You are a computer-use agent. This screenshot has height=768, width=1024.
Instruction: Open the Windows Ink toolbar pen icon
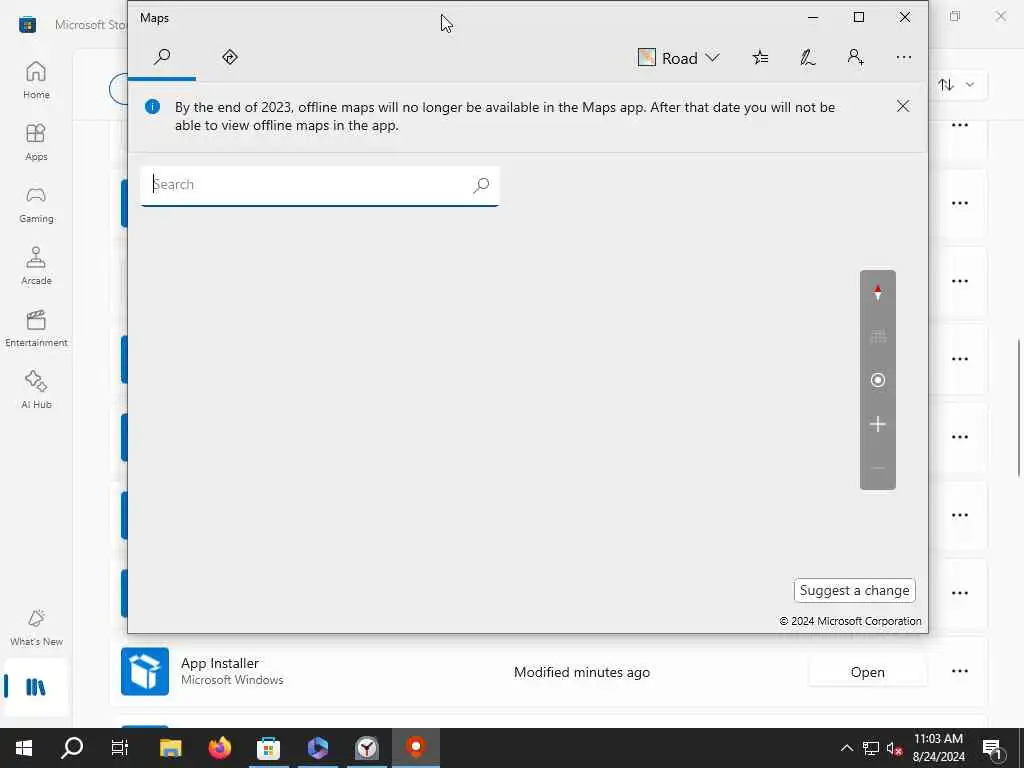pyautogui.click(x=808, y=58)
